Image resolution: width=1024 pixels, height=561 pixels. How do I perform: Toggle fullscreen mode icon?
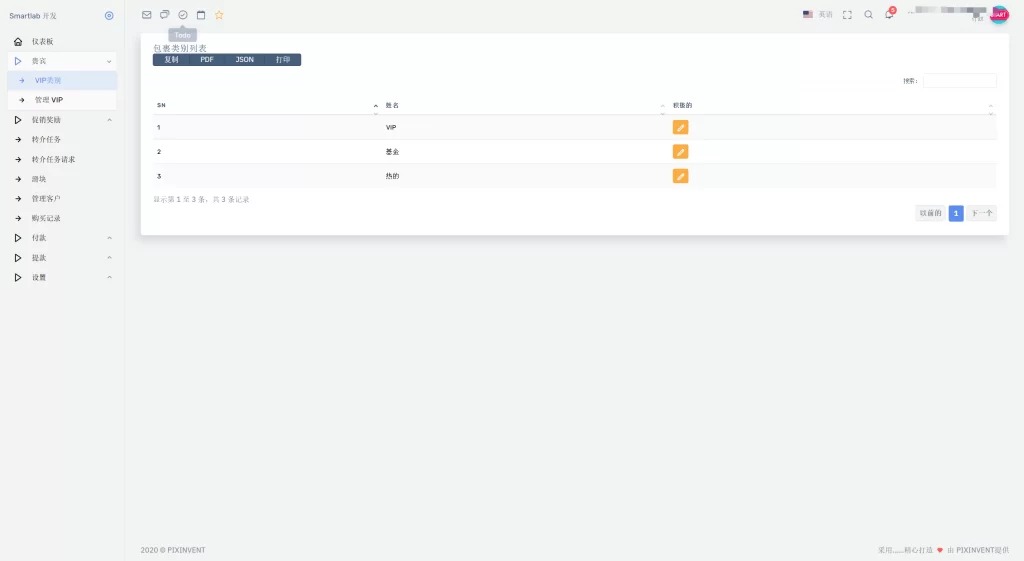(x=847, y=15)
